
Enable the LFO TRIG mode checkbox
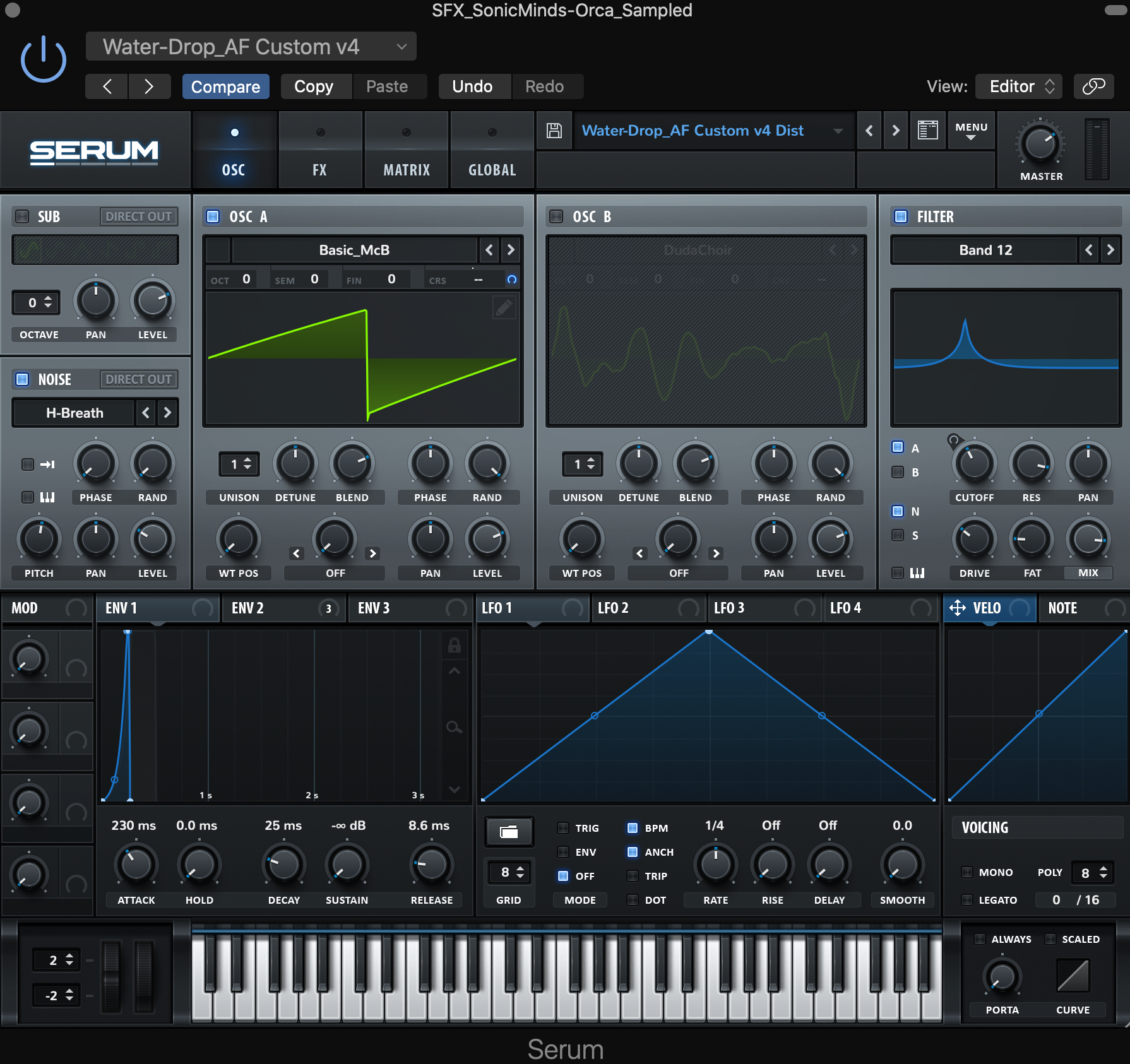pos(563,828)
